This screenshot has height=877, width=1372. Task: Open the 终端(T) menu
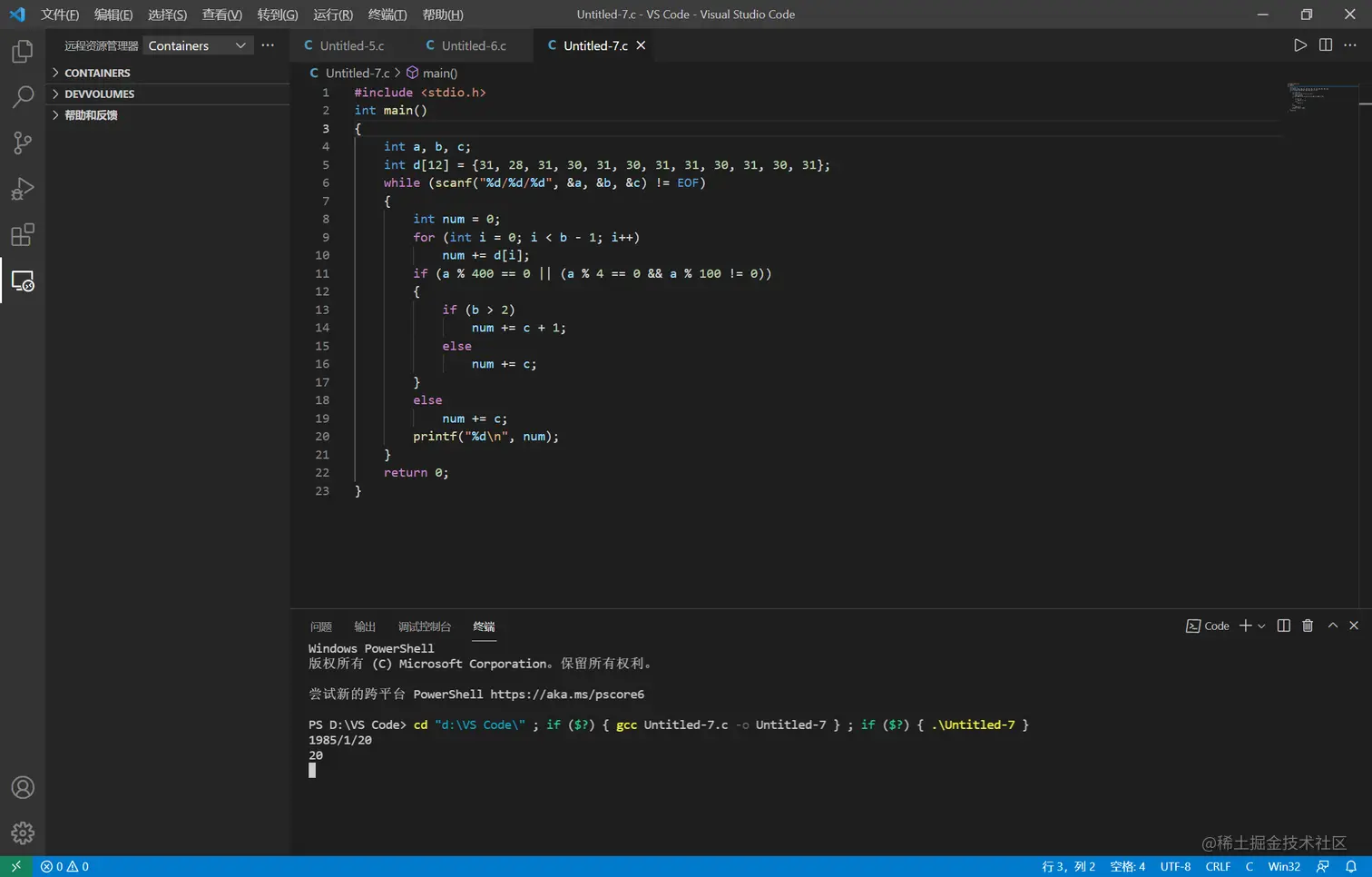coord(387,15)
